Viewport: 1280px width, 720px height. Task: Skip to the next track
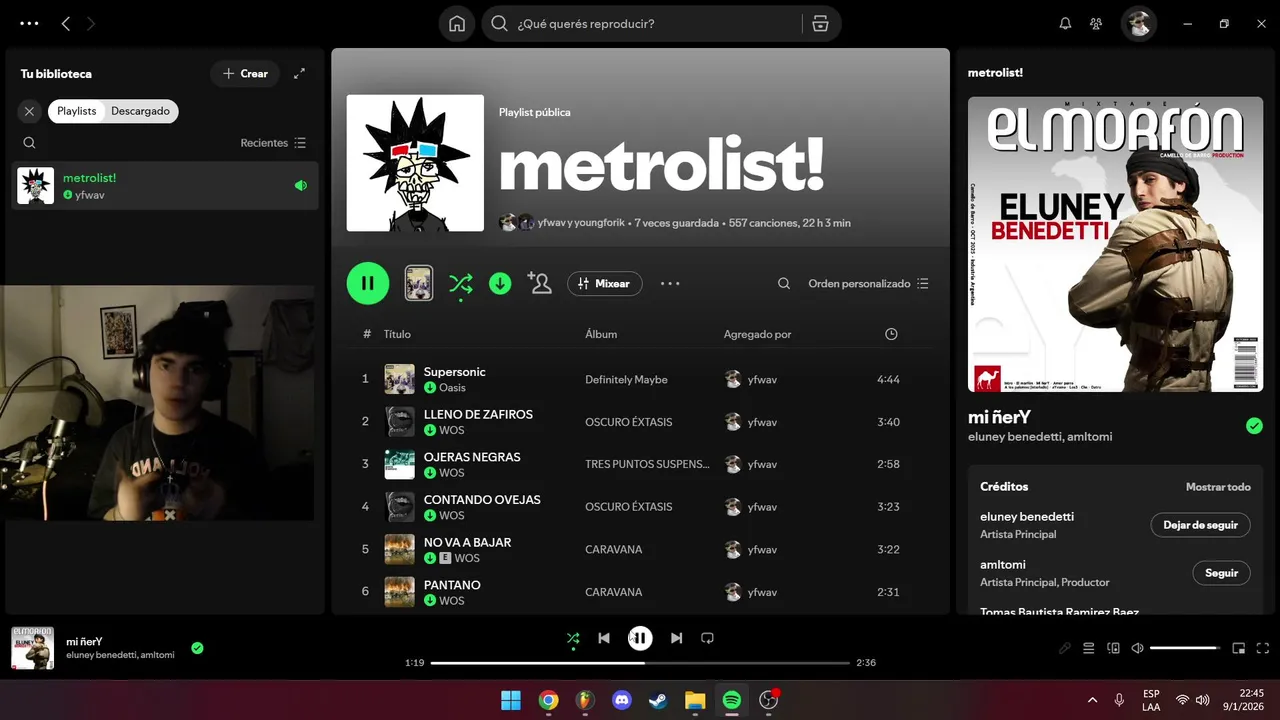(x=676, y=638)
